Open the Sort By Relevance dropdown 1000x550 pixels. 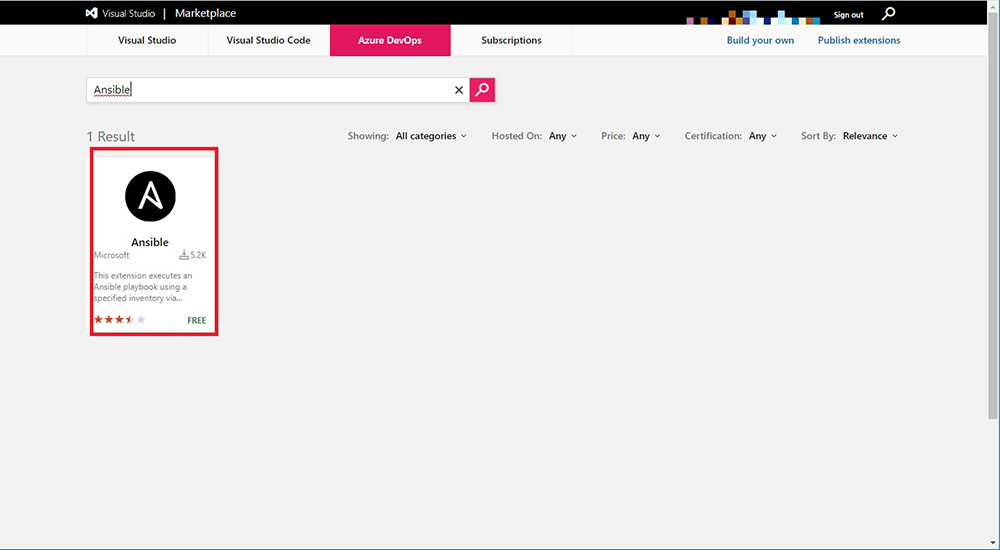[871, 136]
